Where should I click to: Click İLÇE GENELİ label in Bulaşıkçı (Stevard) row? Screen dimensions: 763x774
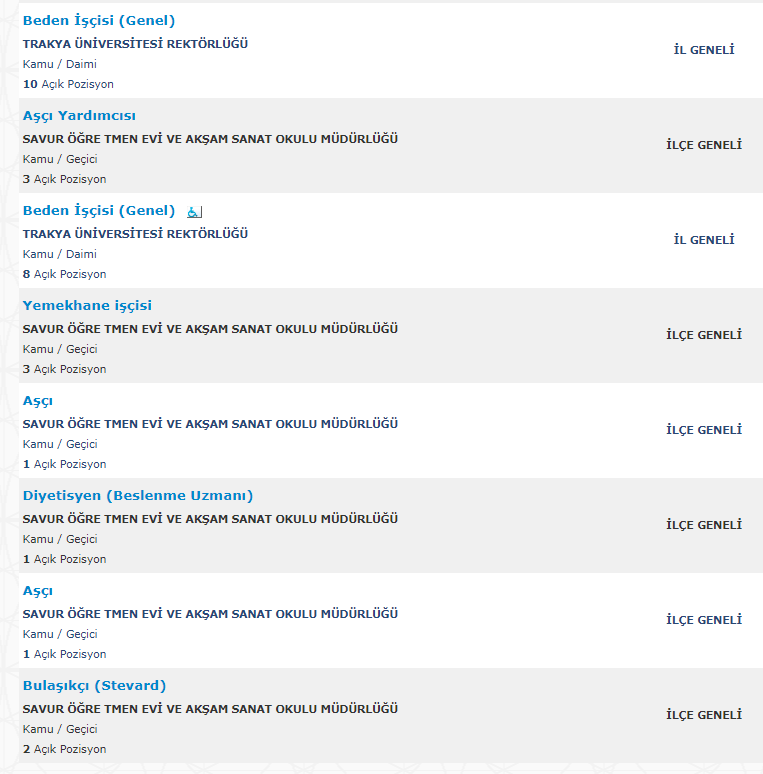704,715
